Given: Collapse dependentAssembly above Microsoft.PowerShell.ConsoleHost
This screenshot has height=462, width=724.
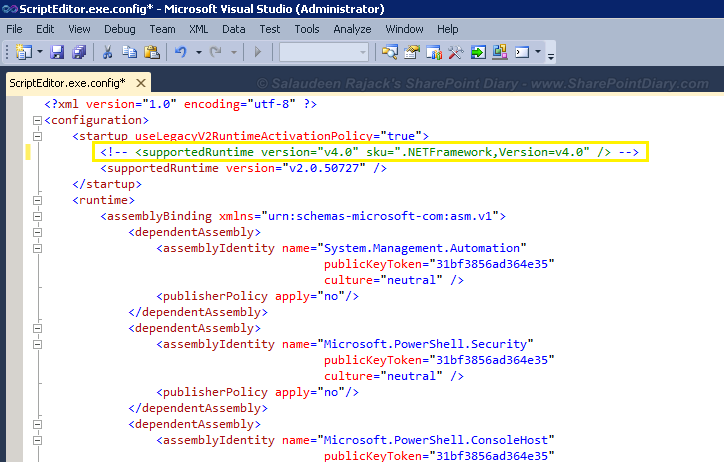Looking at the screenshot, I should [x=37, y=424].
